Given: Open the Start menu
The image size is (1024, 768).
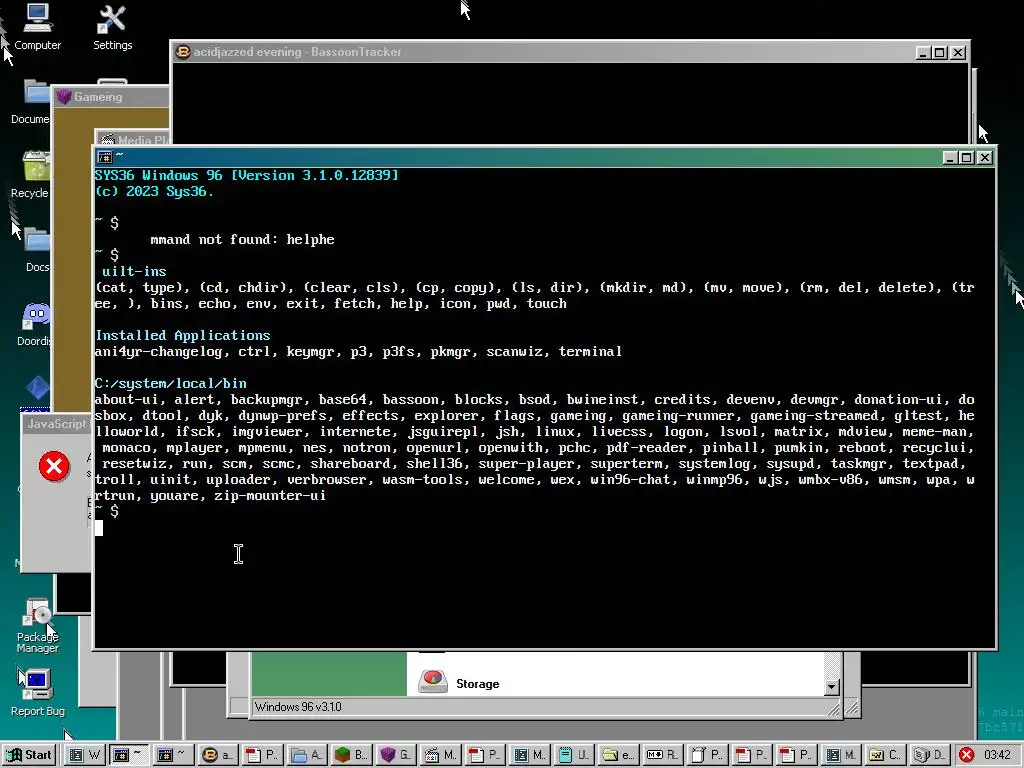Looking at the screenshot, I should (x=30, y=755).
